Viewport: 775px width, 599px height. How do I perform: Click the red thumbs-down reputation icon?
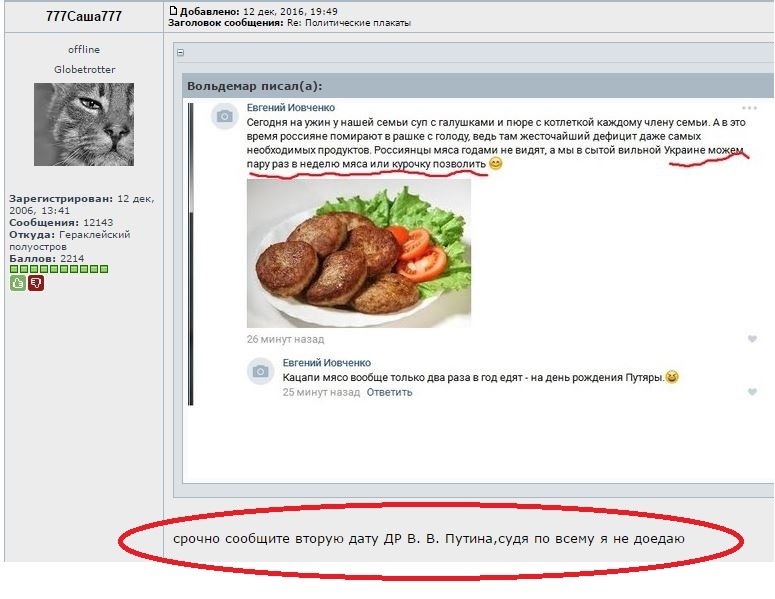pos(36,283)
